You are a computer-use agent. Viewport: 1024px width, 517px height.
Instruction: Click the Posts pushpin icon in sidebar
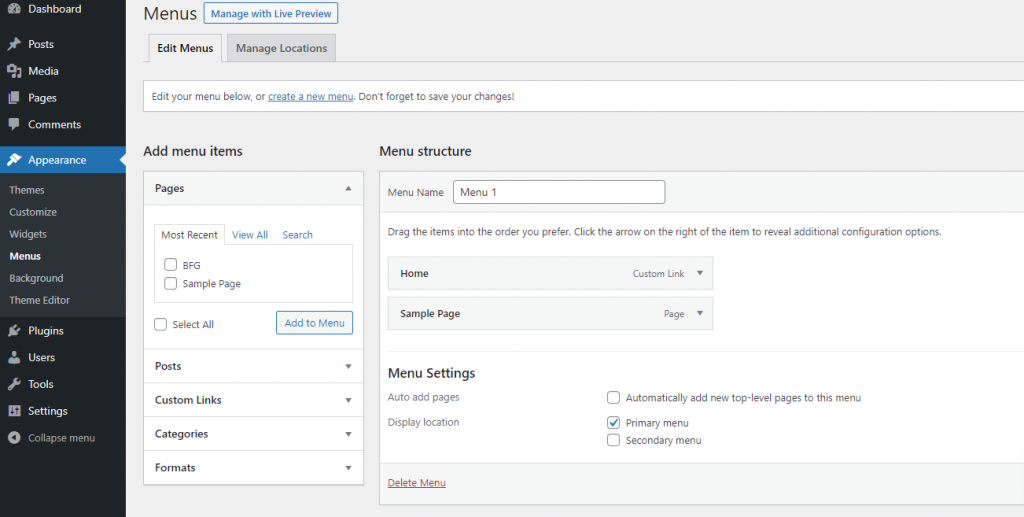(14, 44)
